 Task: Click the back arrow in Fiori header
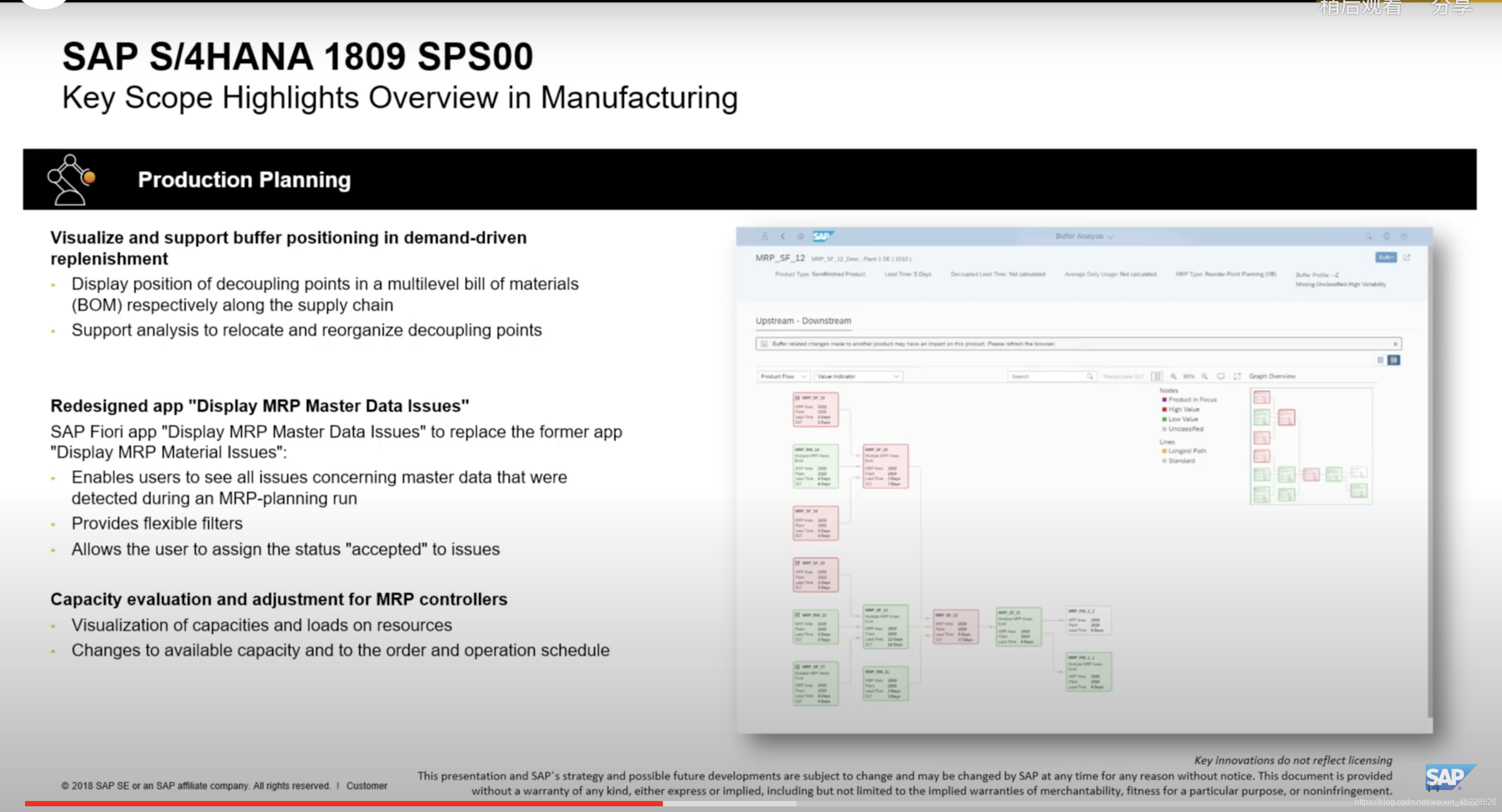782,236
